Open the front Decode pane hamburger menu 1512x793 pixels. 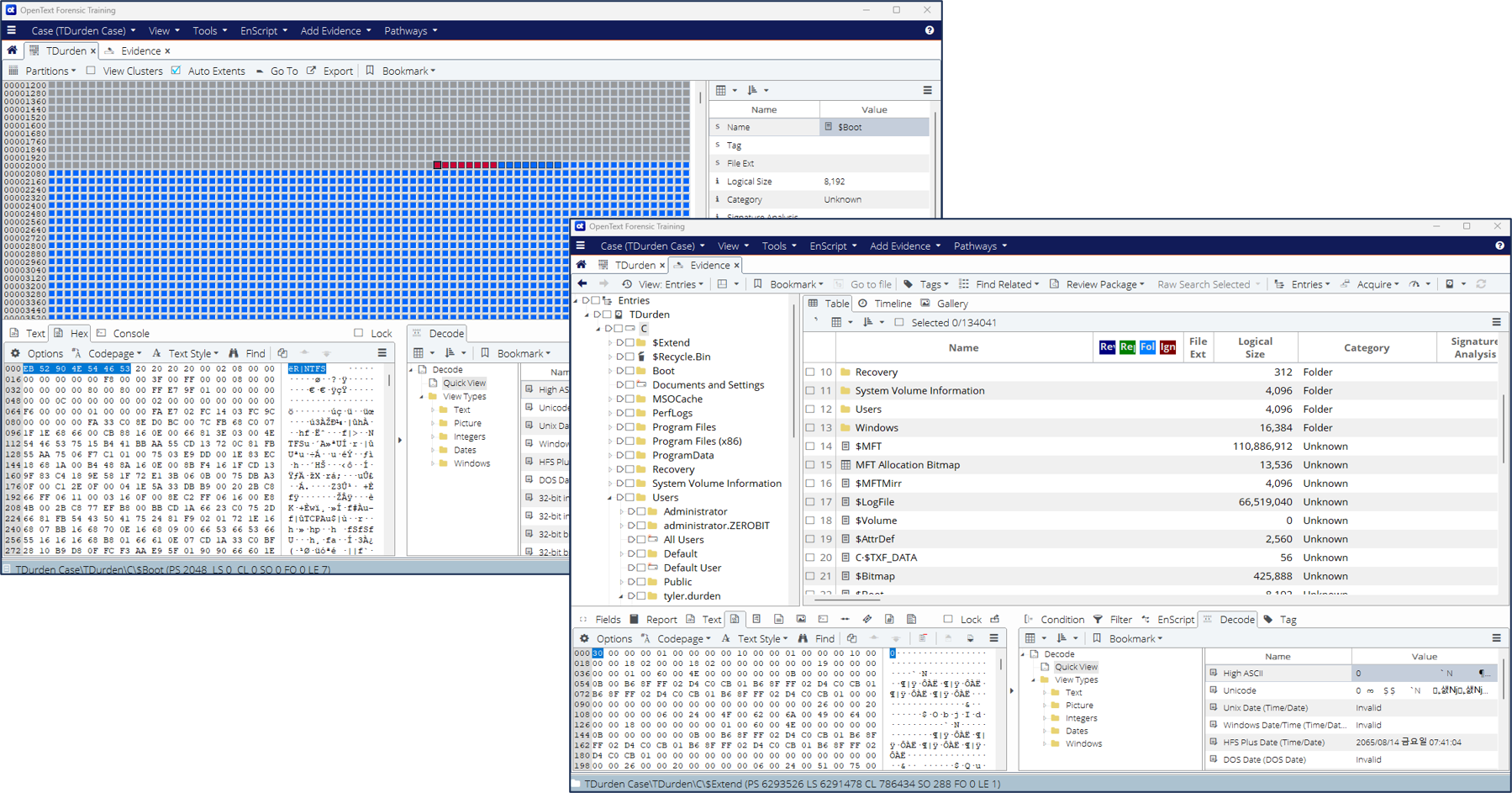click(x=1496, y=638)
